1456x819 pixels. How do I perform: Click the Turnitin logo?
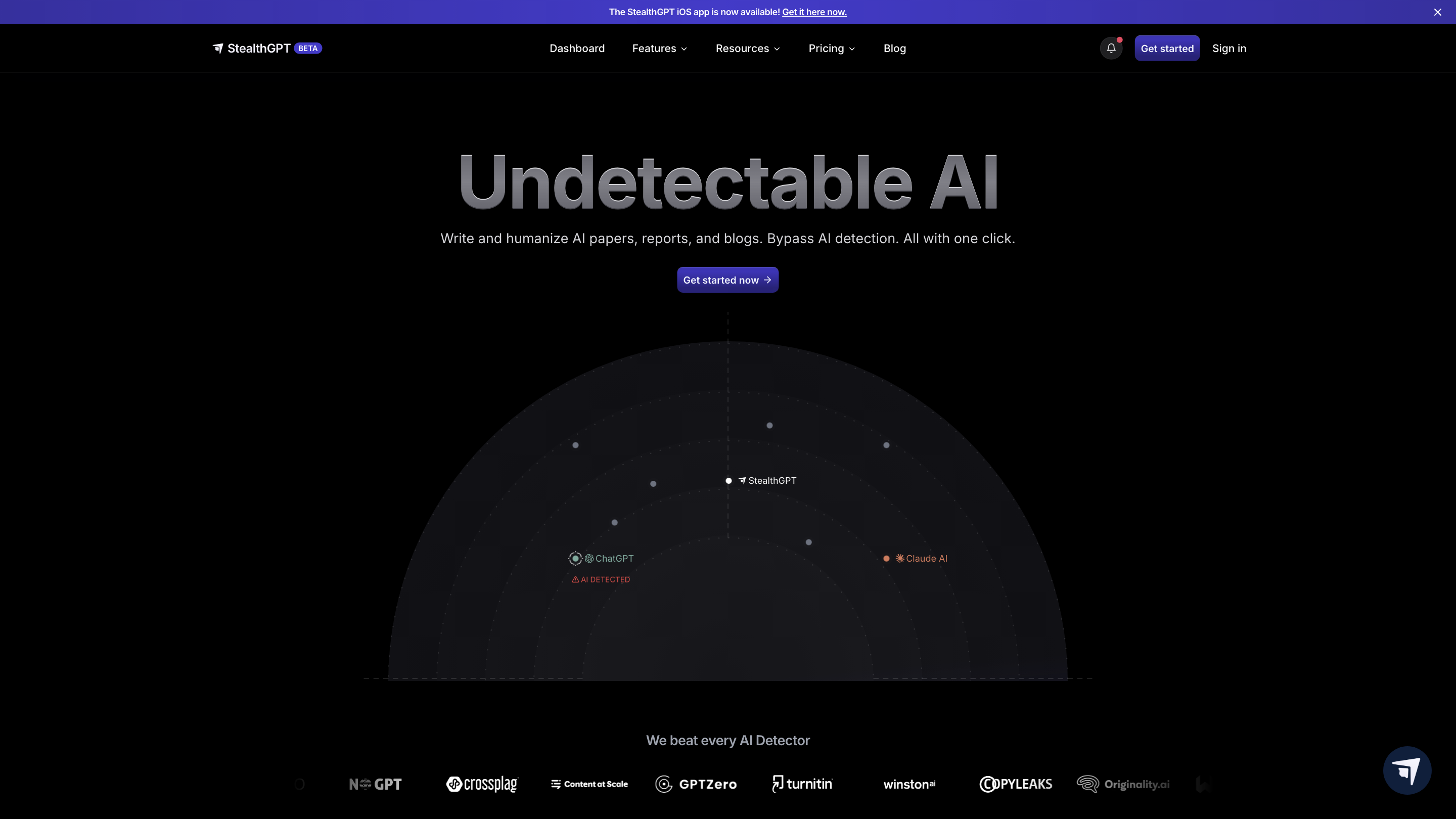(802, 784)
